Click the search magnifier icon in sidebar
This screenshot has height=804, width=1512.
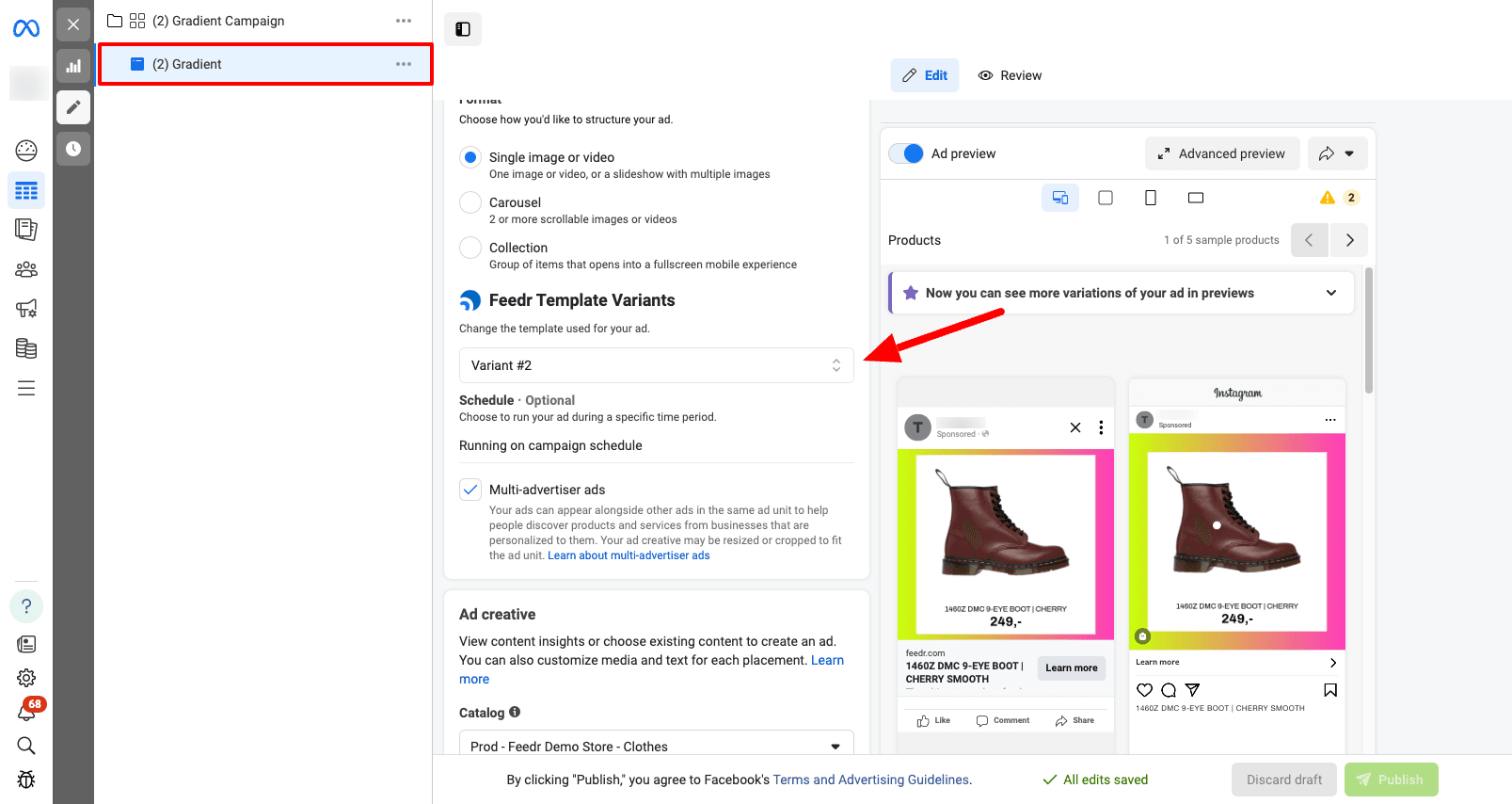pos(26,746)
